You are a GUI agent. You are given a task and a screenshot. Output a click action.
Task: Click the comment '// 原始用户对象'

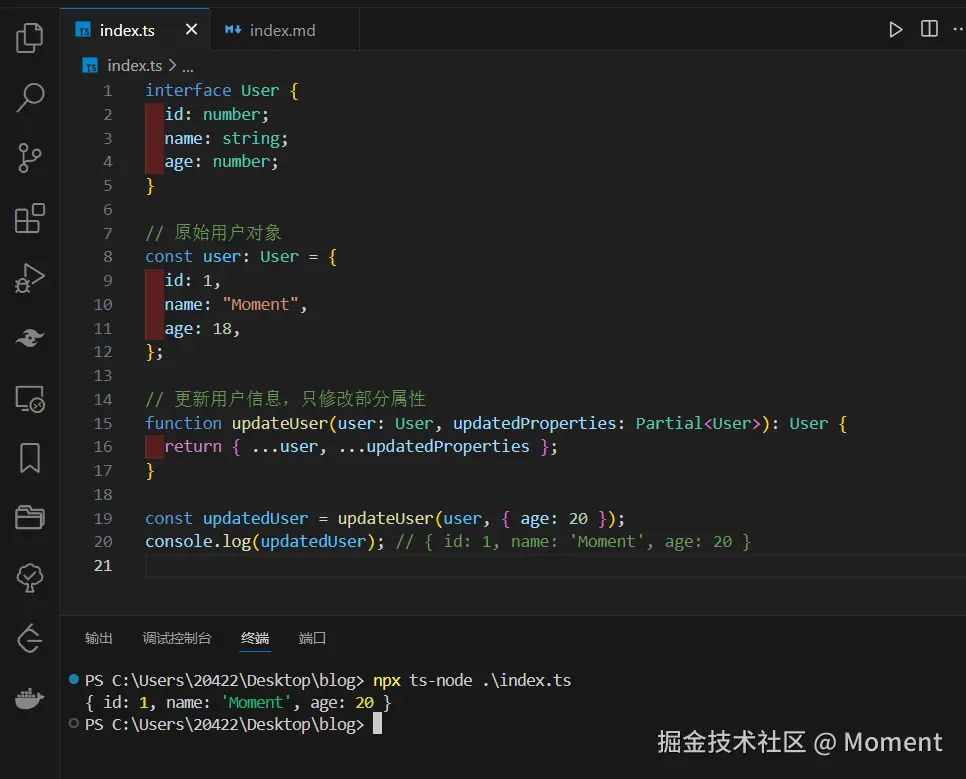coord(213,233)
